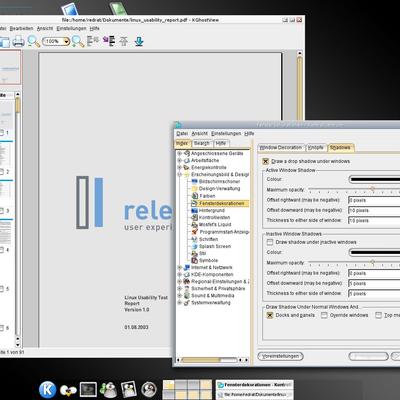Expand the 'Arbeitsfläche' tree node

(x=180, y=160)
